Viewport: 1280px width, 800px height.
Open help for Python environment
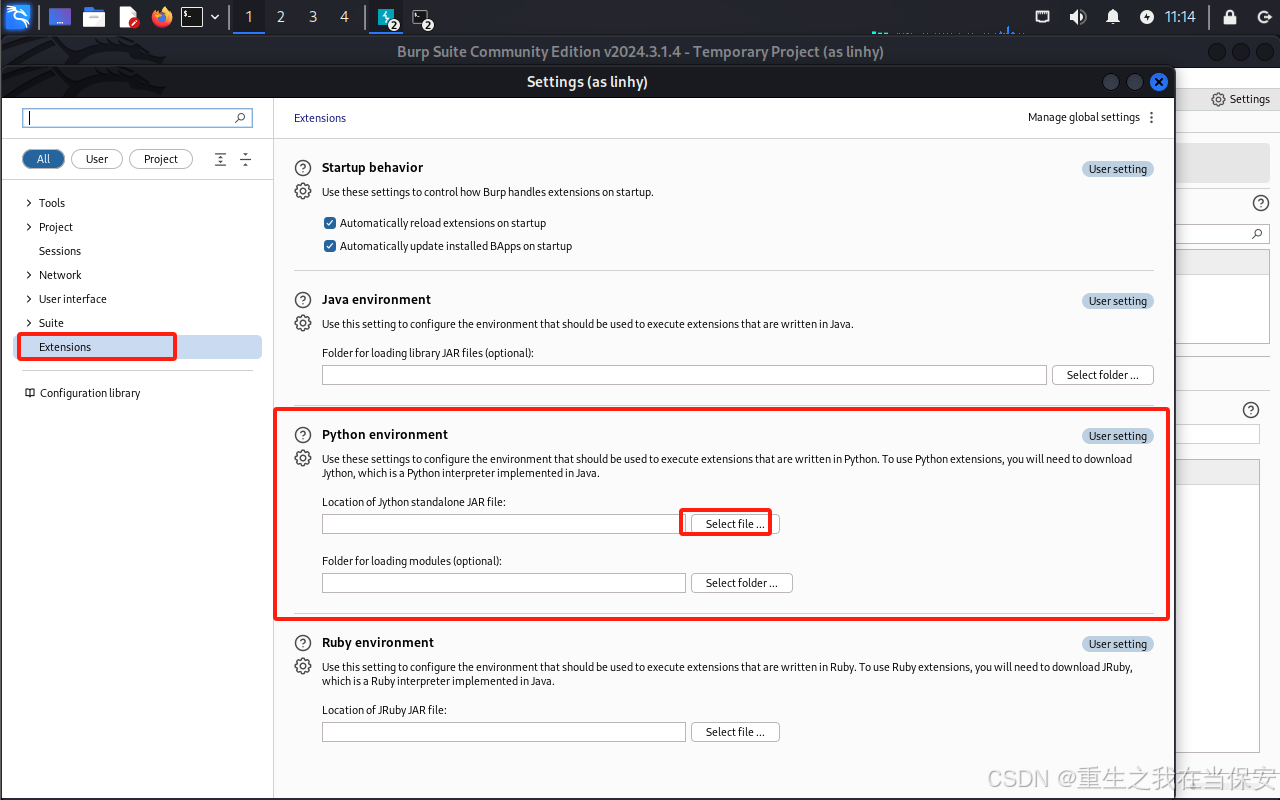(303, 435)
